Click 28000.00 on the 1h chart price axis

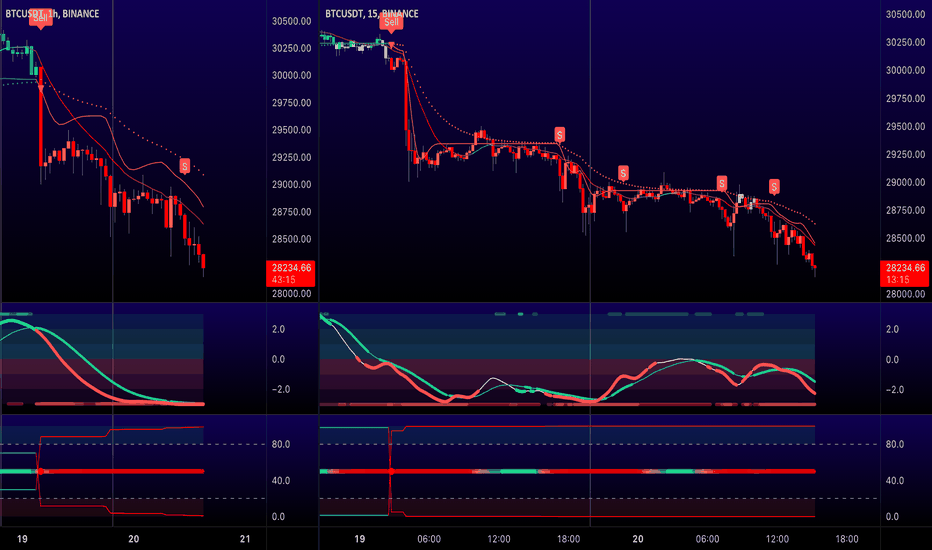(x=291, y=294)
